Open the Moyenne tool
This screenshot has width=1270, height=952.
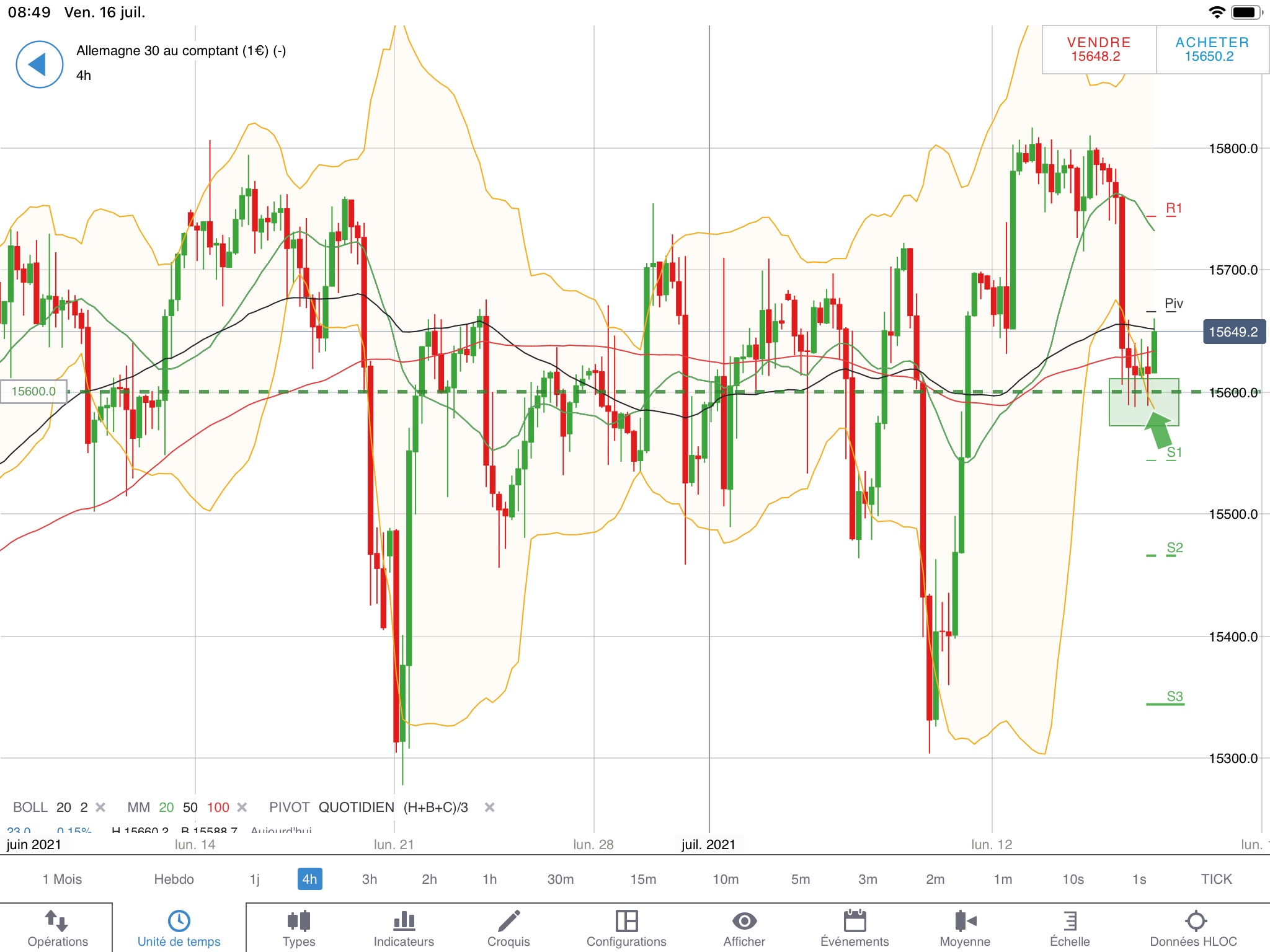[x=965, y=922]
